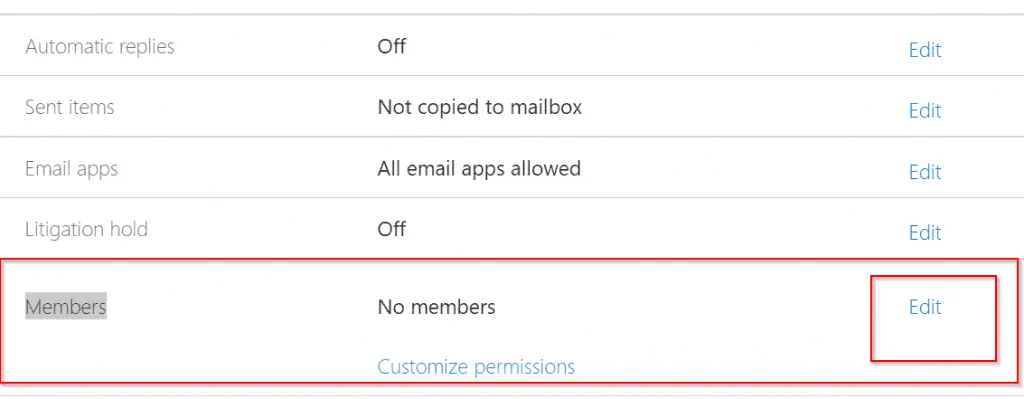The height and width of the screenshot is (399, 1024).
Task: Click the Email apps label
Action: pyautogui.click(x=72, y=169)
